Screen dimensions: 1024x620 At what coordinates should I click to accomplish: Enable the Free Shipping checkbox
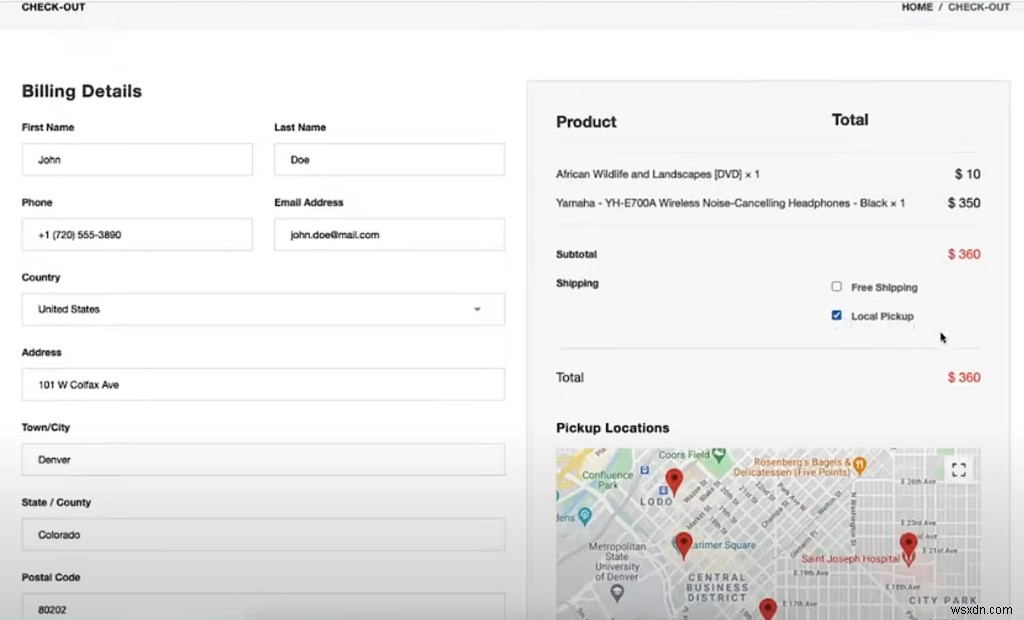click(837, 287)
